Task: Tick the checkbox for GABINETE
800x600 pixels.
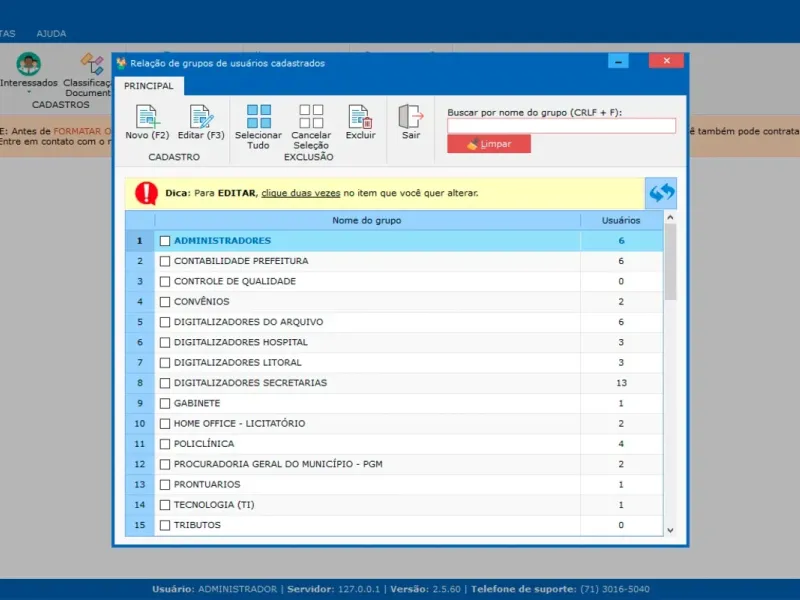Action: point(165,404)
